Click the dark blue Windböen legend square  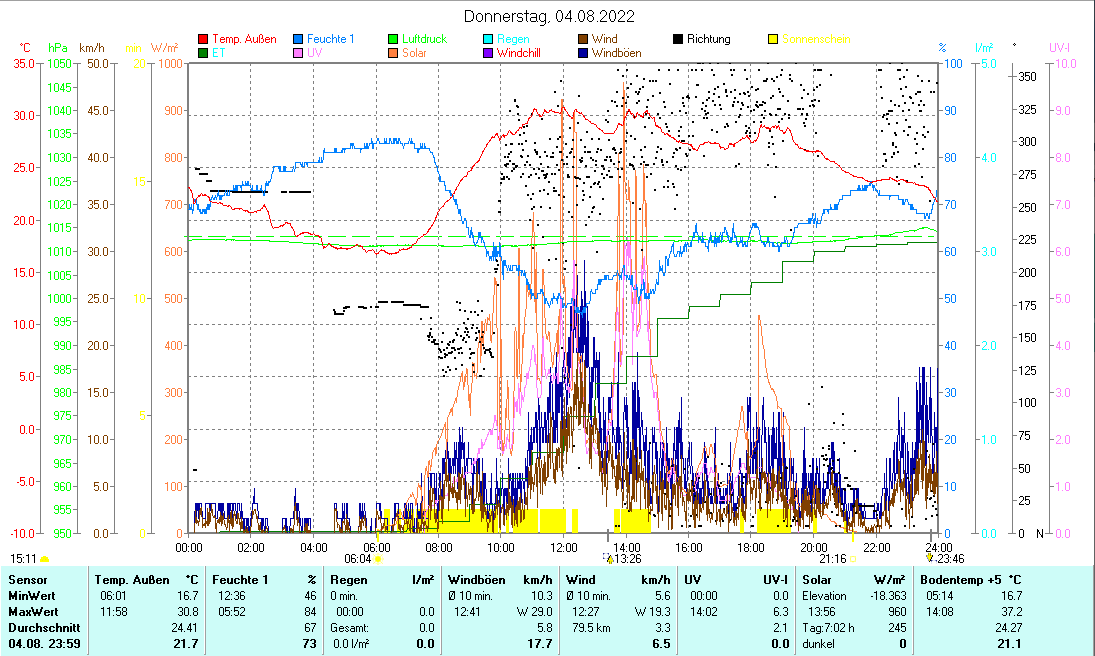coord(583,52)
